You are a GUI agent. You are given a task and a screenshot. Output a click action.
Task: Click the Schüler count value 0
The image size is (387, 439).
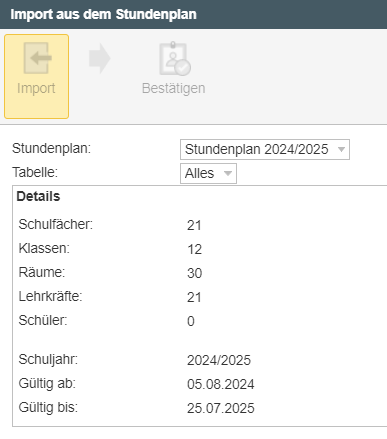191,321
